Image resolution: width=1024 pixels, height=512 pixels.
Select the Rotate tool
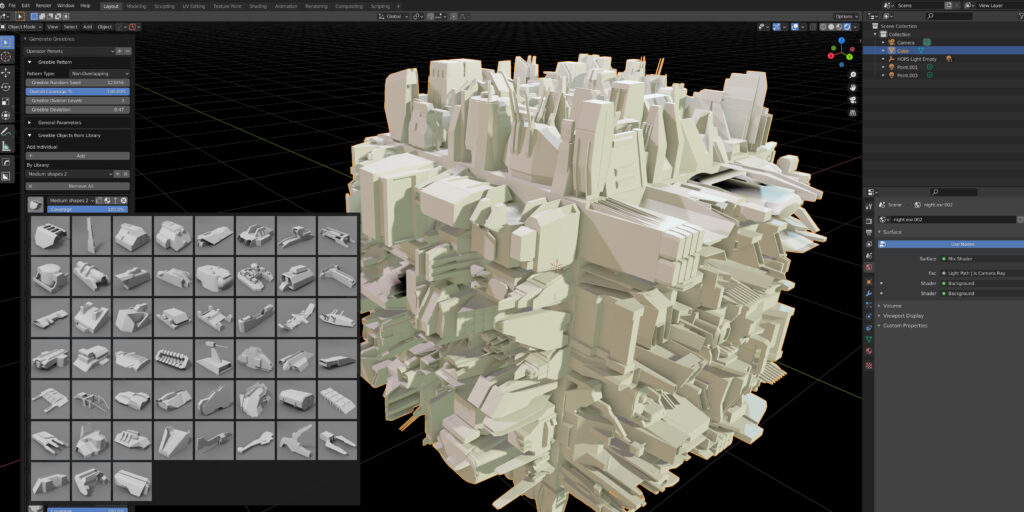[7, 87]
